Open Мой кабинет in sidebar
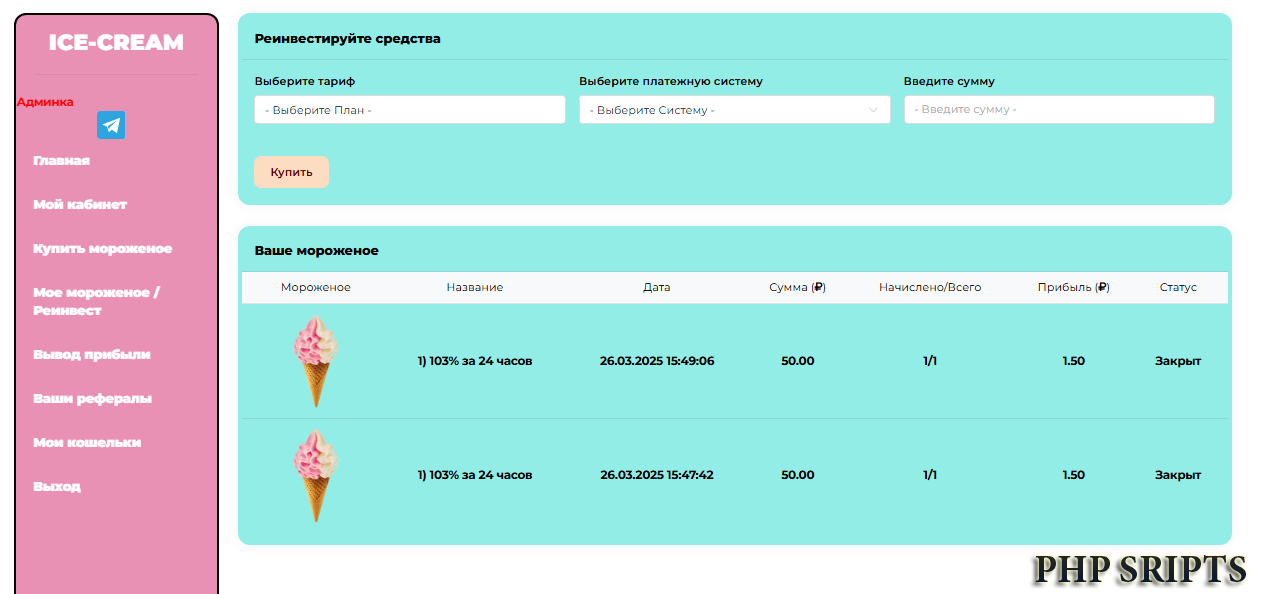The width and height of the screenshot is (1265, 594). pos(80,205)
